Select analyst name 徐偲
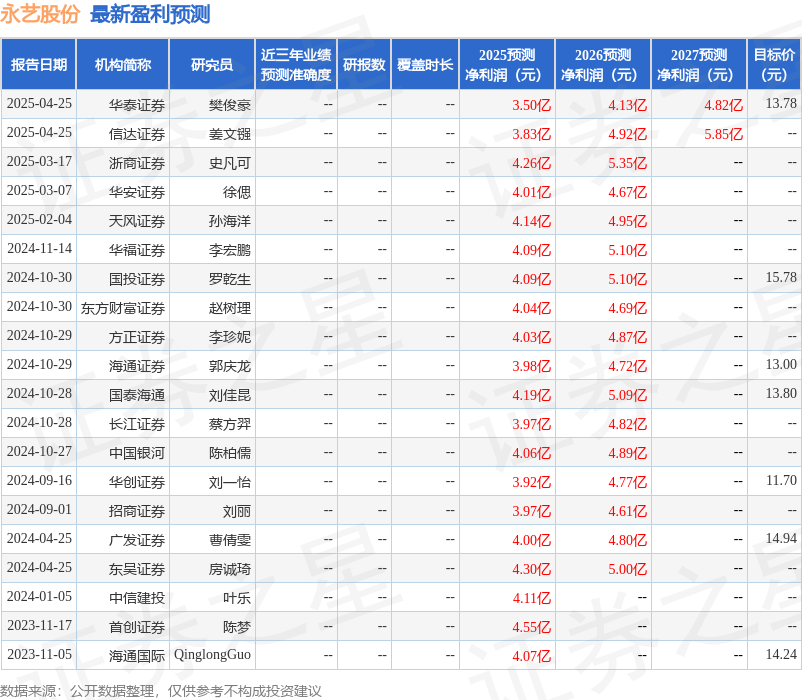This screenshot has height=700, width=802. click(237, 192)
